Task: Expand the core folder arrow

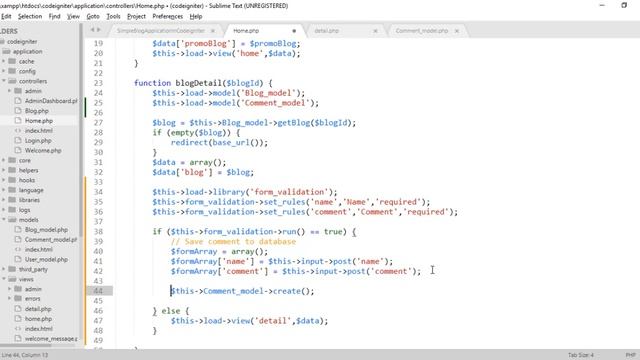Action: [4, 160]
